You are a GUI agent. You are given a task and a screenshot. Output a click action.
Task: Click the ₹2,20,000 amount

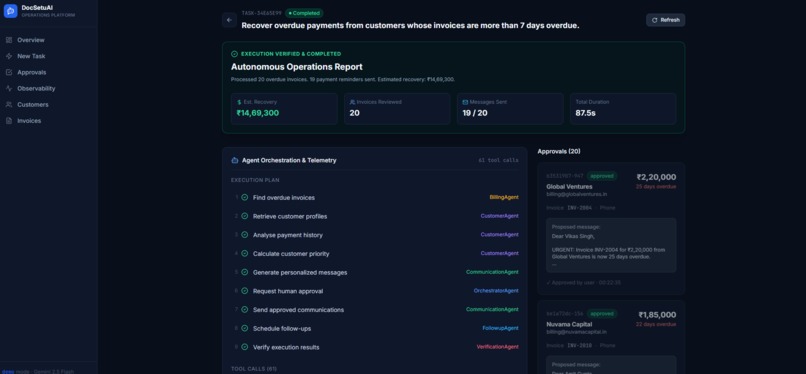[x=656, y=177]
